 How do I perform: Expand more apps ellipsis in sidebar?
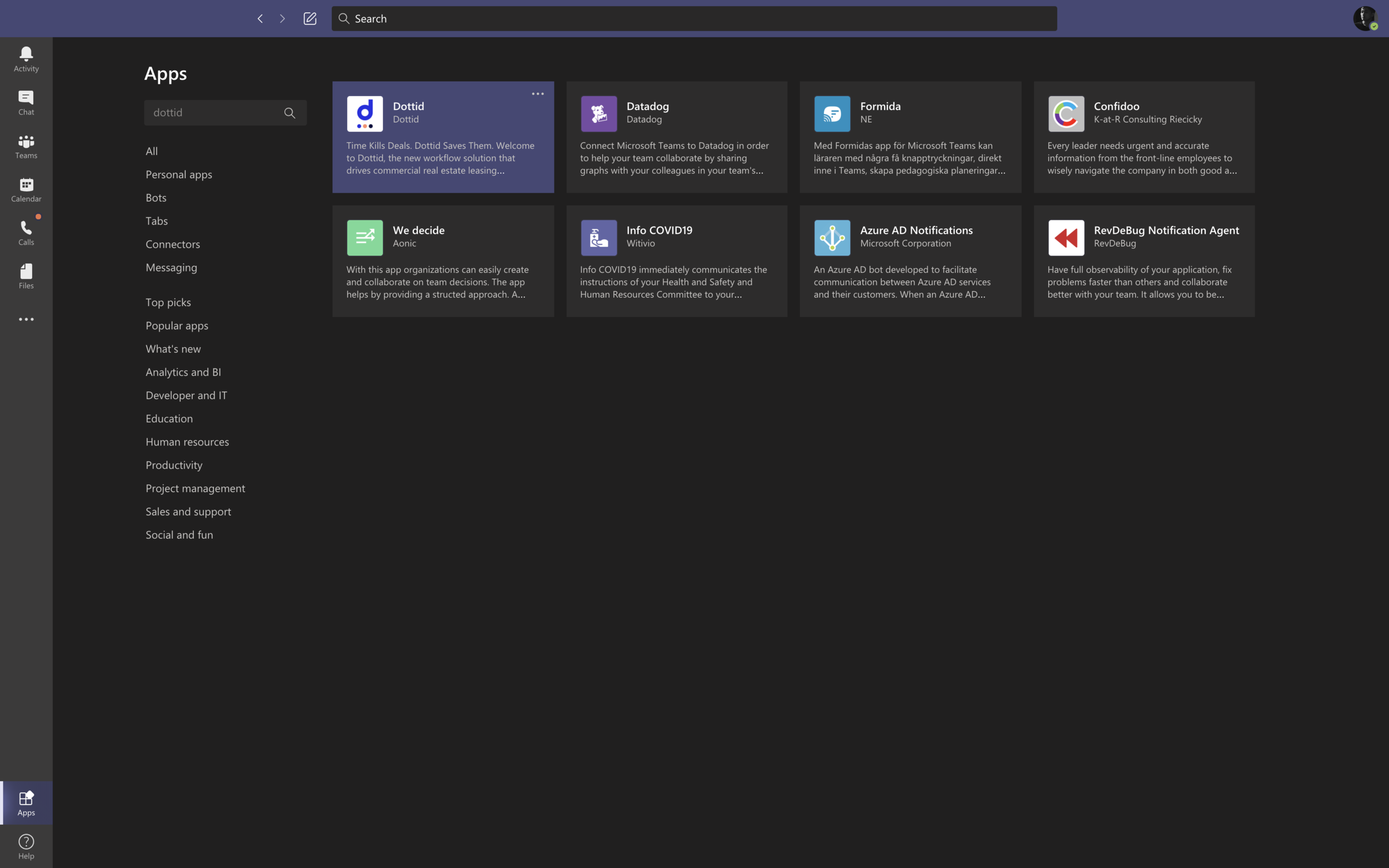pos(26,319)
